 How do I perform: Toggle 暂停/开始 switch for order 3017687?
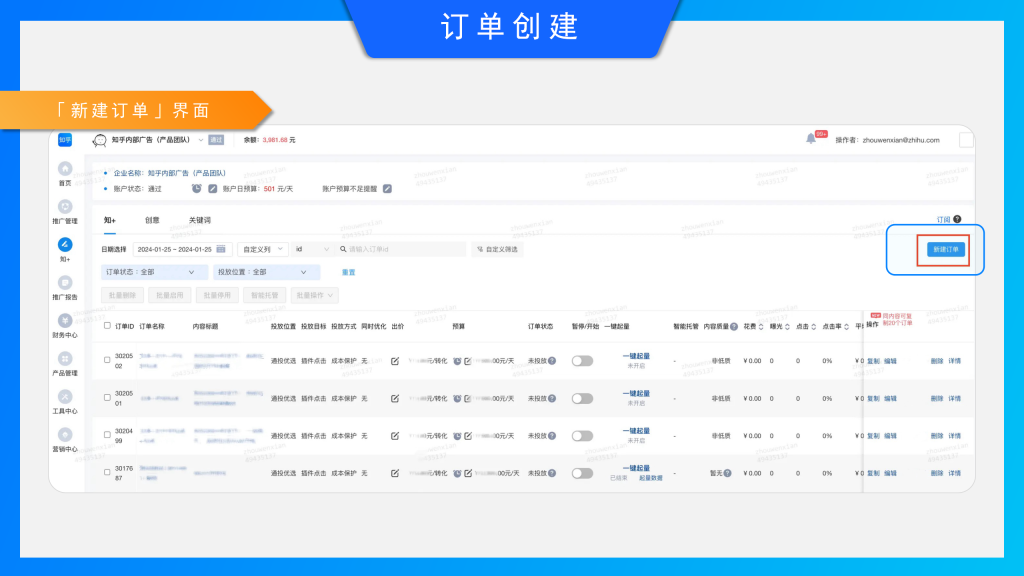point(582,473)
